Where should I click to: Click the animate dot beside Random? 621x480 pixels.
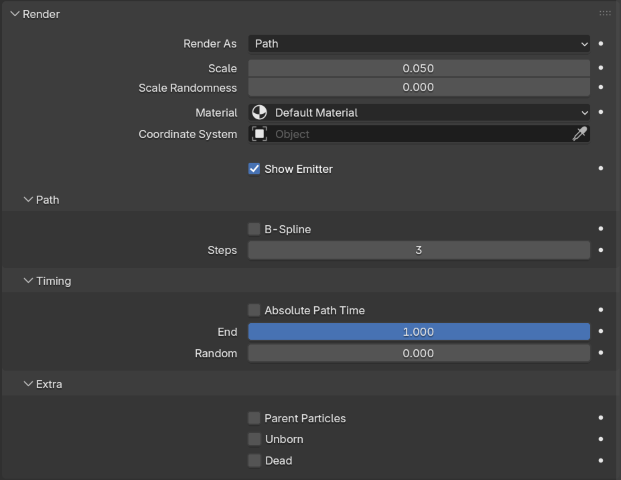coord(601,353)
